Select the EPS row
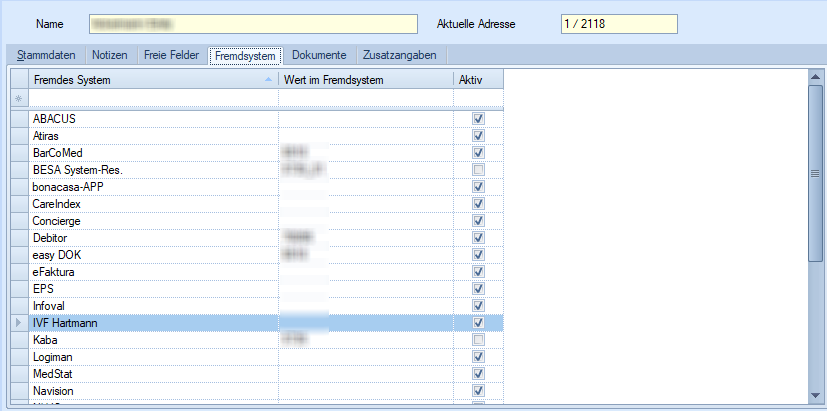 (x=257, y=289)
